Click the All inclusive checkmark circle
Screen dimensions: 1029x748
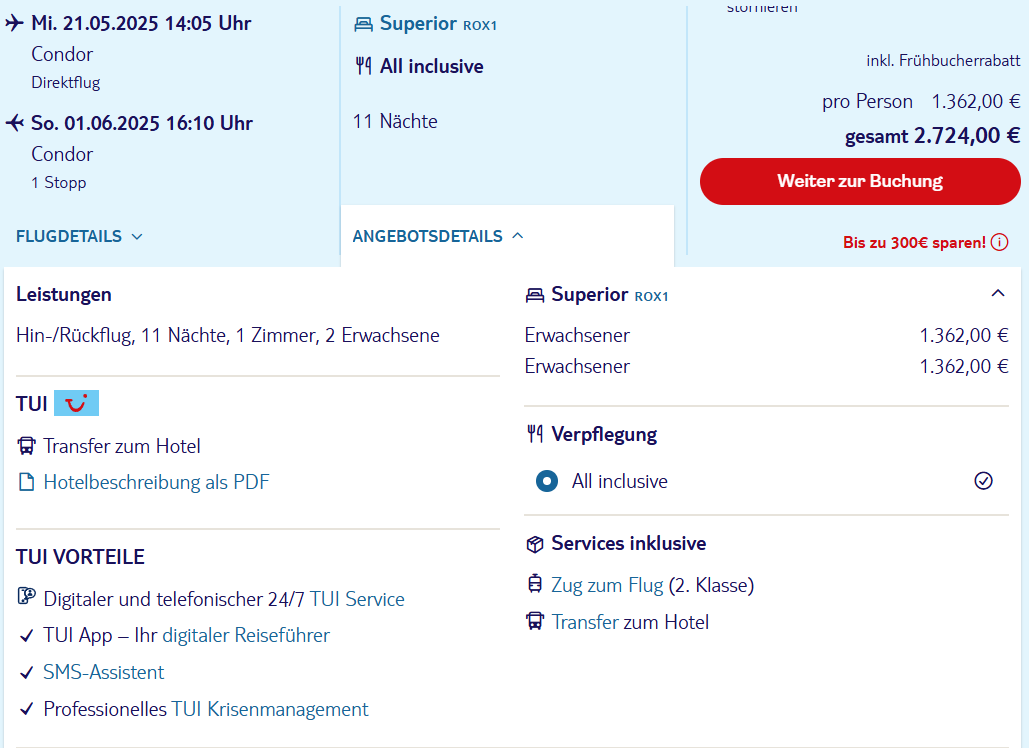click(x=983, y=481)
